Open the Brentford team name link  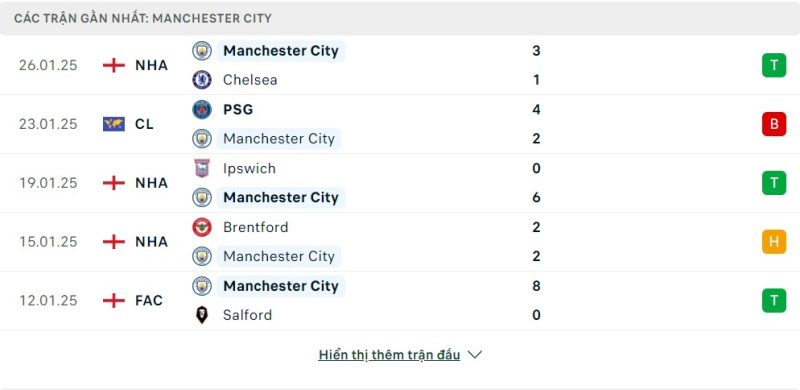[256, 227]
